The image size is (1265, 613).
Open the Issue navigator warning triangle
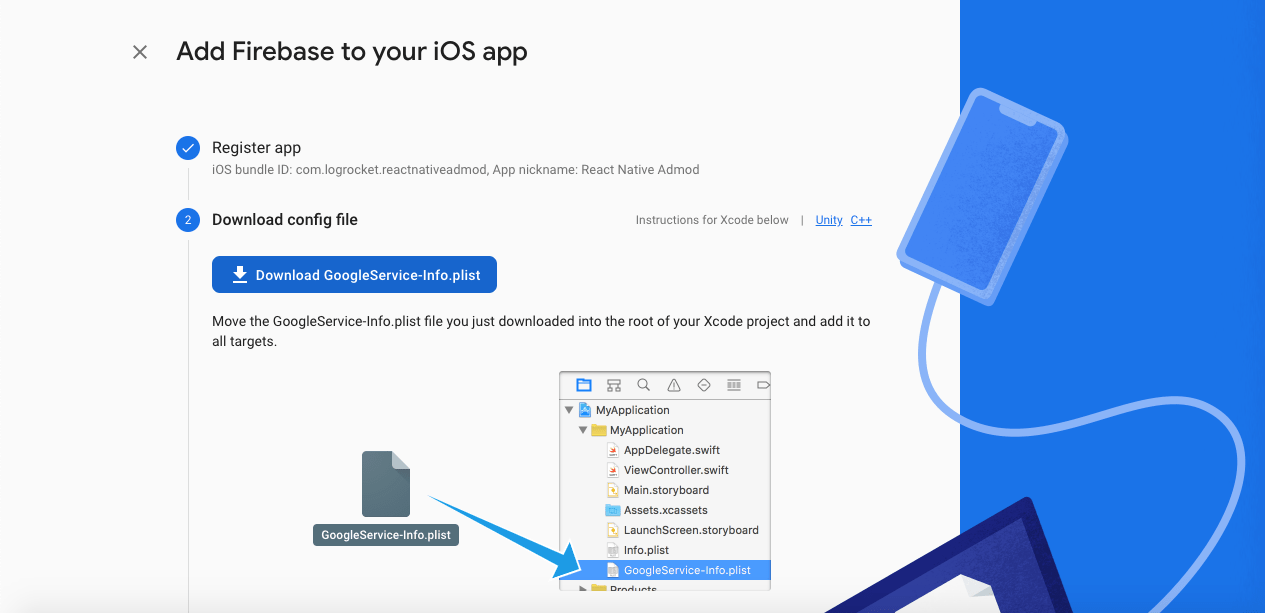[673, 385]
